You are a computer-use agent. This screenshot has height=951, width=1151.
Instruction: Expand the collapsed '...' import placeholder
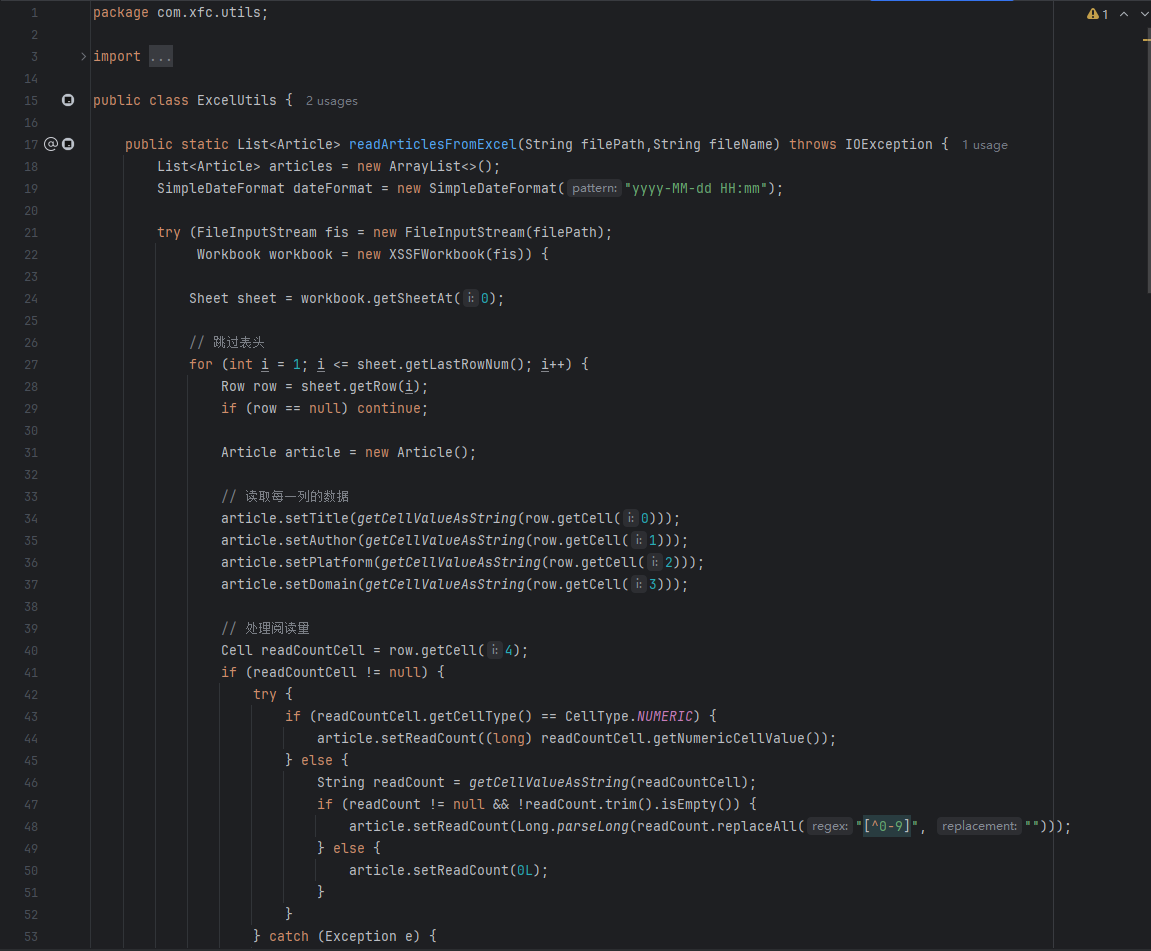[160, 57]
